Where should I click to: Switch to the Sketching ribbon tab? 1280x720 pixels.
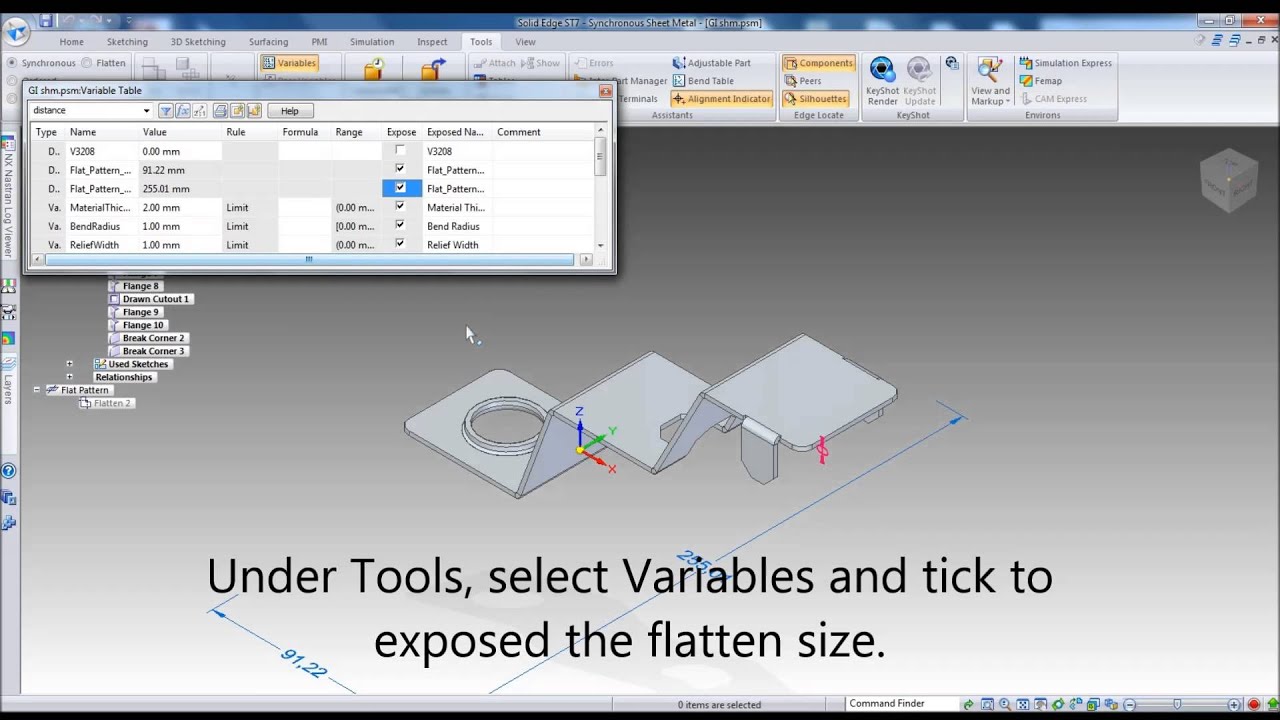(x=127, y=42)
